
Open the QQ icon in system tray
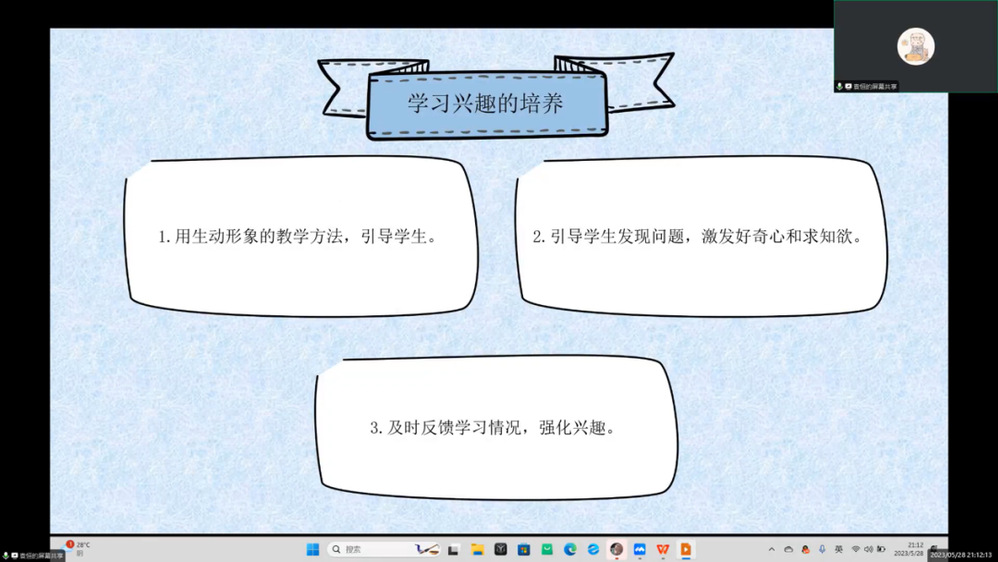805,549
